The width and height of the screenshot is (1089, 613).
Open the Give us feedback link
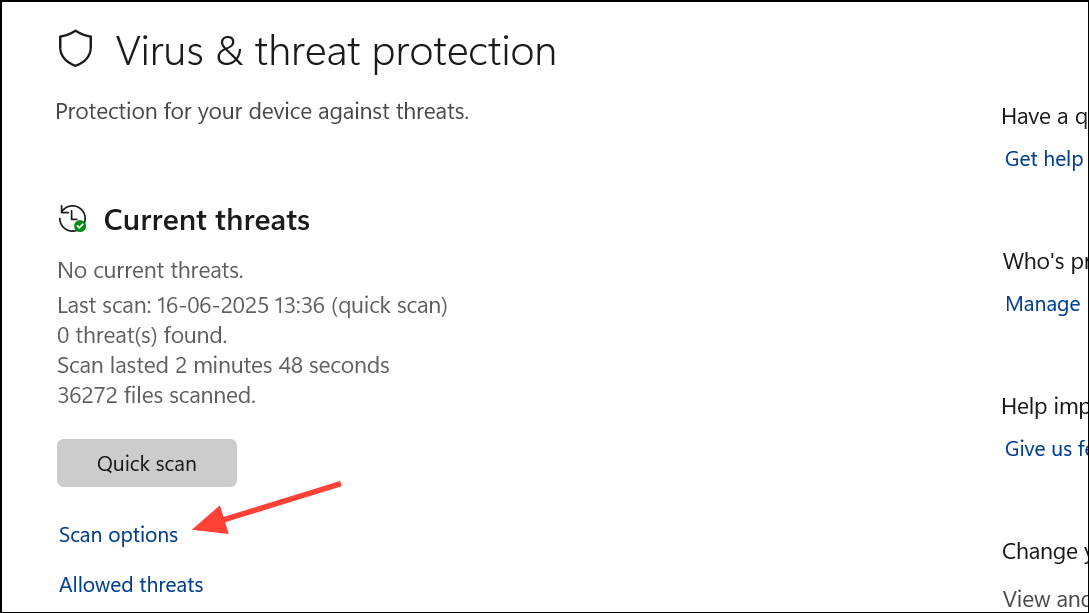pyautogui.click(x=1046, y=449)
